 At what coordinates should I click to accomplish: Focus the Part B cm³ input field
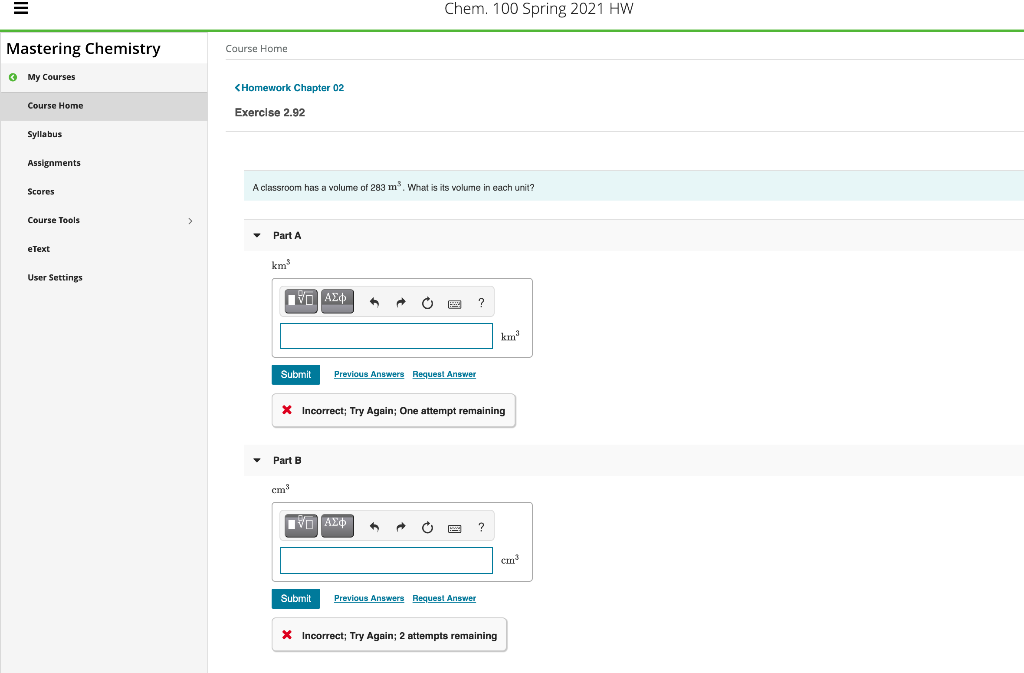coord(387,561)
